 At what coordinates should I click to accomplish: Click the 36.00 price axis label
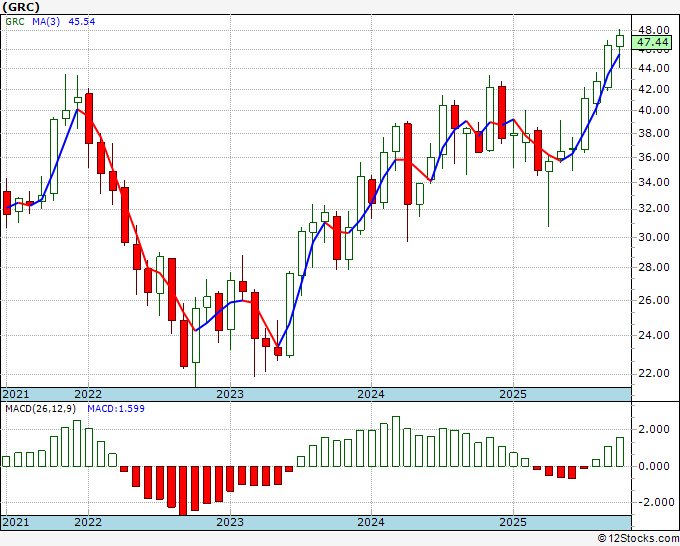point(653,157)
